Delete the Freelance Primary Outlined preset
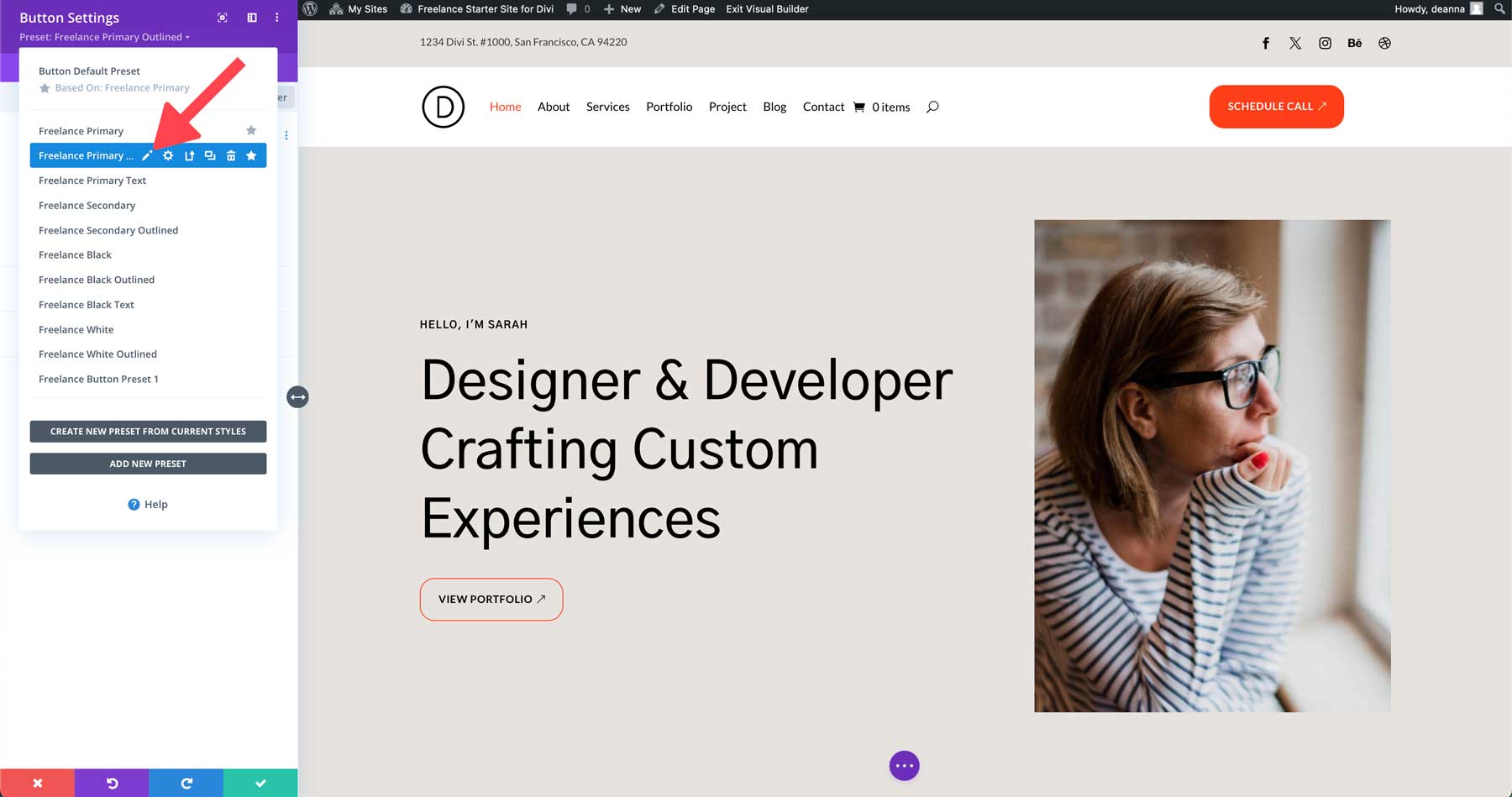The image size is (1512, 797). [231, 155]
